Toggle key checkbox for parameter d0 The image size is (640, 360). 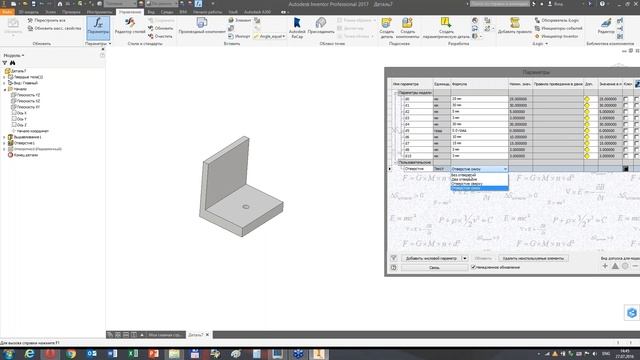tap(625, 99)
